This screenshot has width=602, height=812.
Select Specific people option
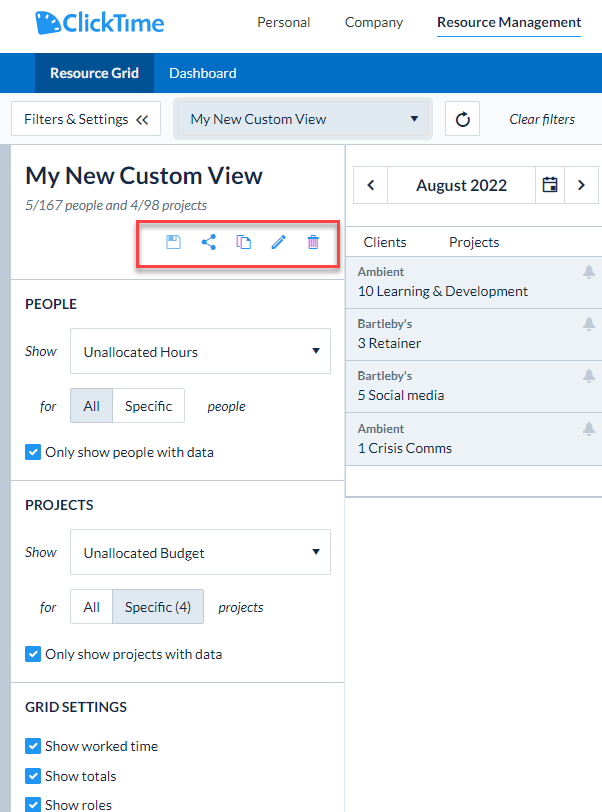point(148,406)
